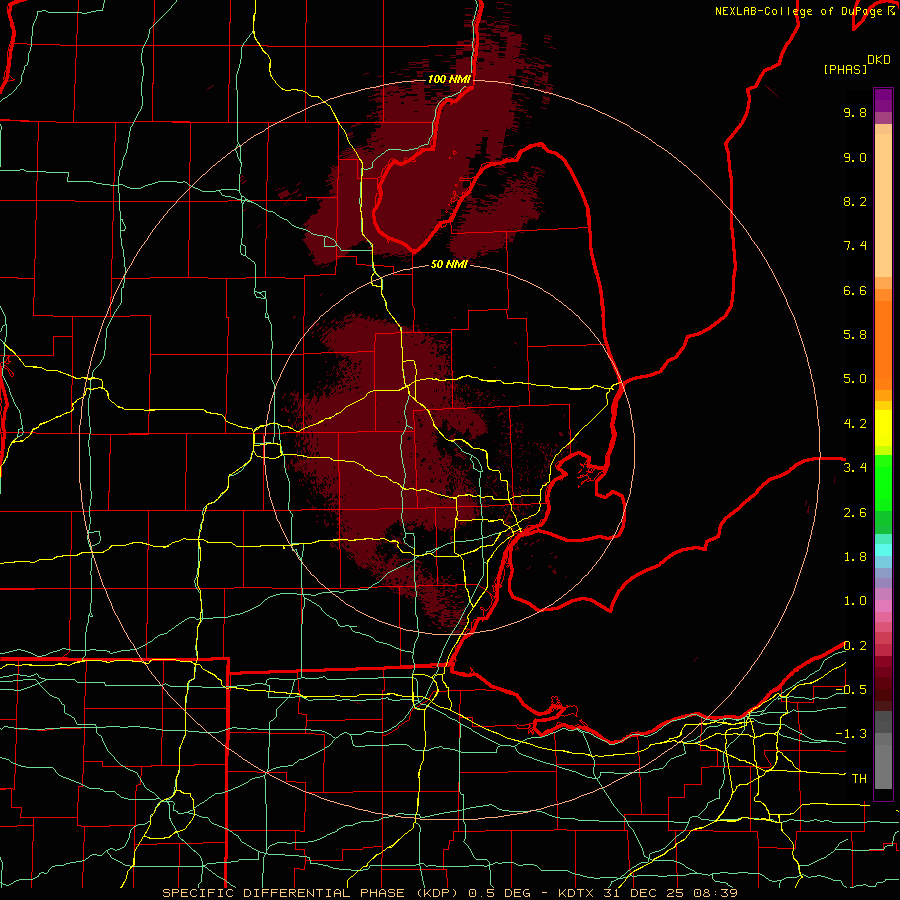Screen dimensions: 900x900
Task: Click the DKD units label above the color bar
Action: tap(879, 60)
